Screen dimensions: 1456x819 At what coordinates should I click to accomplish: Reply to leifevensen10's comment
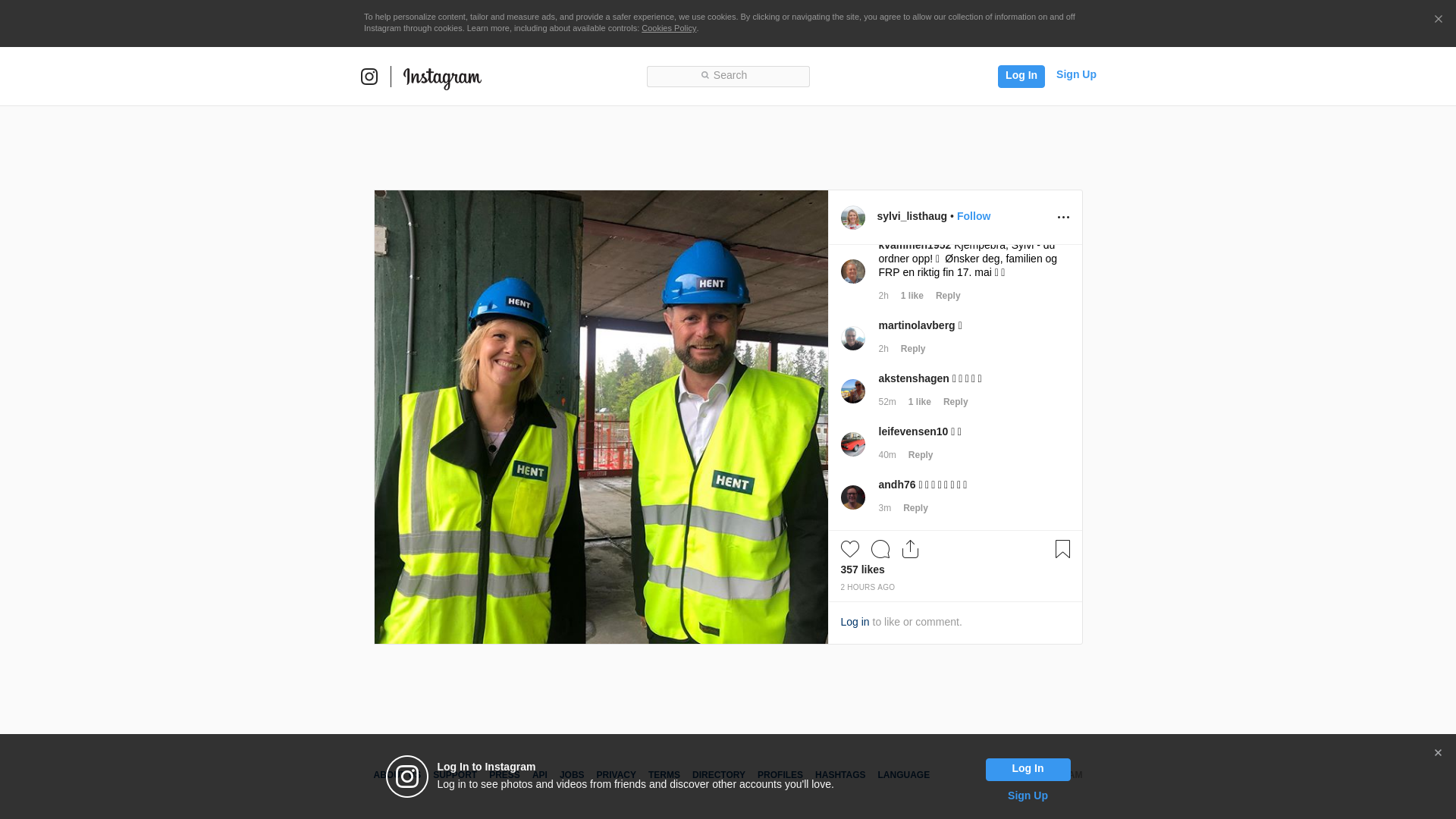click(921, 455)
